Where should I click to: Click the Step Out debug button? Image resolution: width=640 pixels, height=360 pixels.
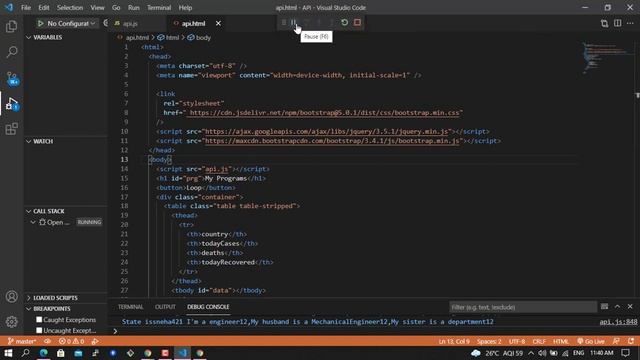332,22
